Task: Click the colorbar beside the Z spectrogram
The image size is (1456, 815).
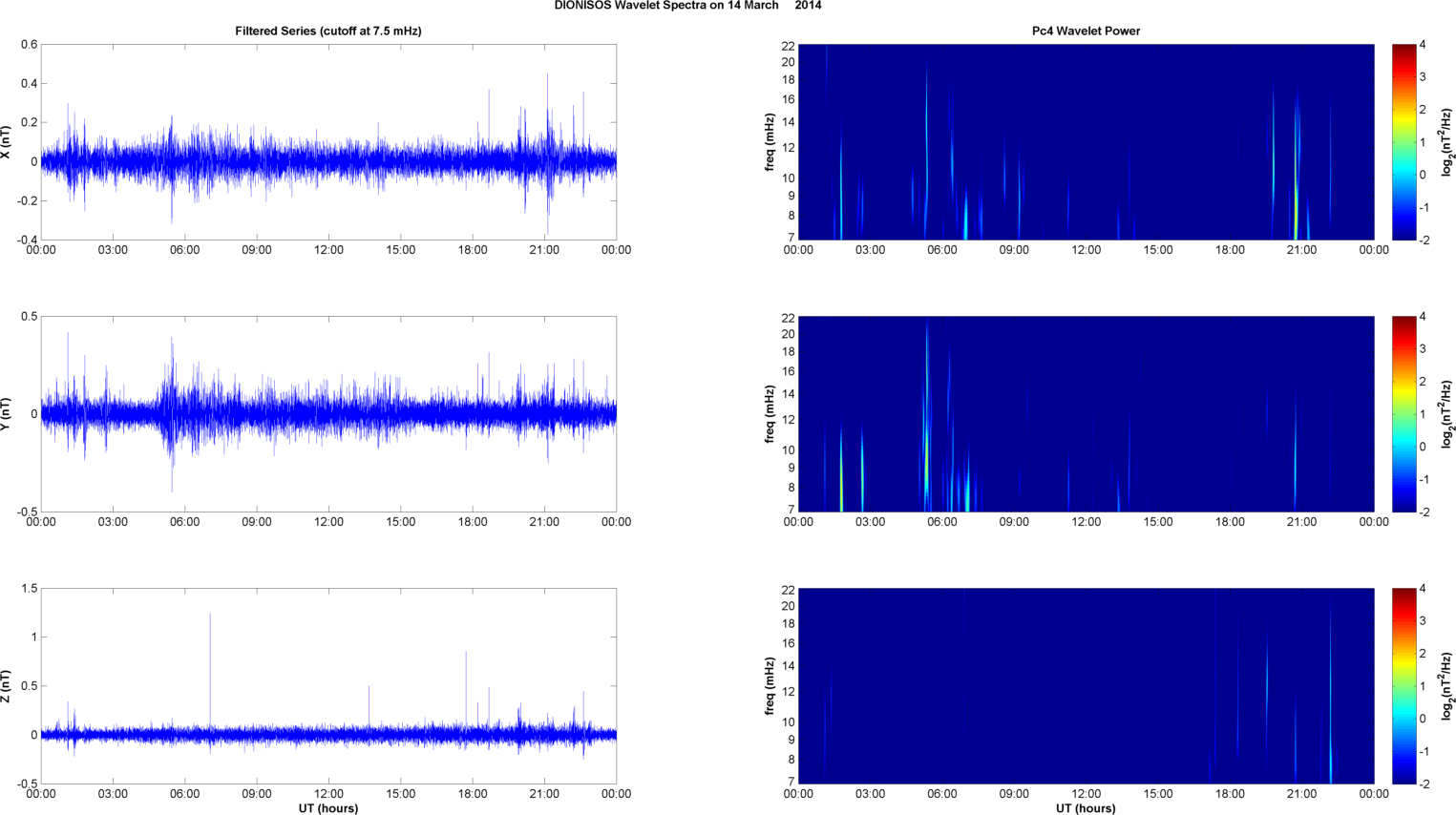Action: [1403, 686]
